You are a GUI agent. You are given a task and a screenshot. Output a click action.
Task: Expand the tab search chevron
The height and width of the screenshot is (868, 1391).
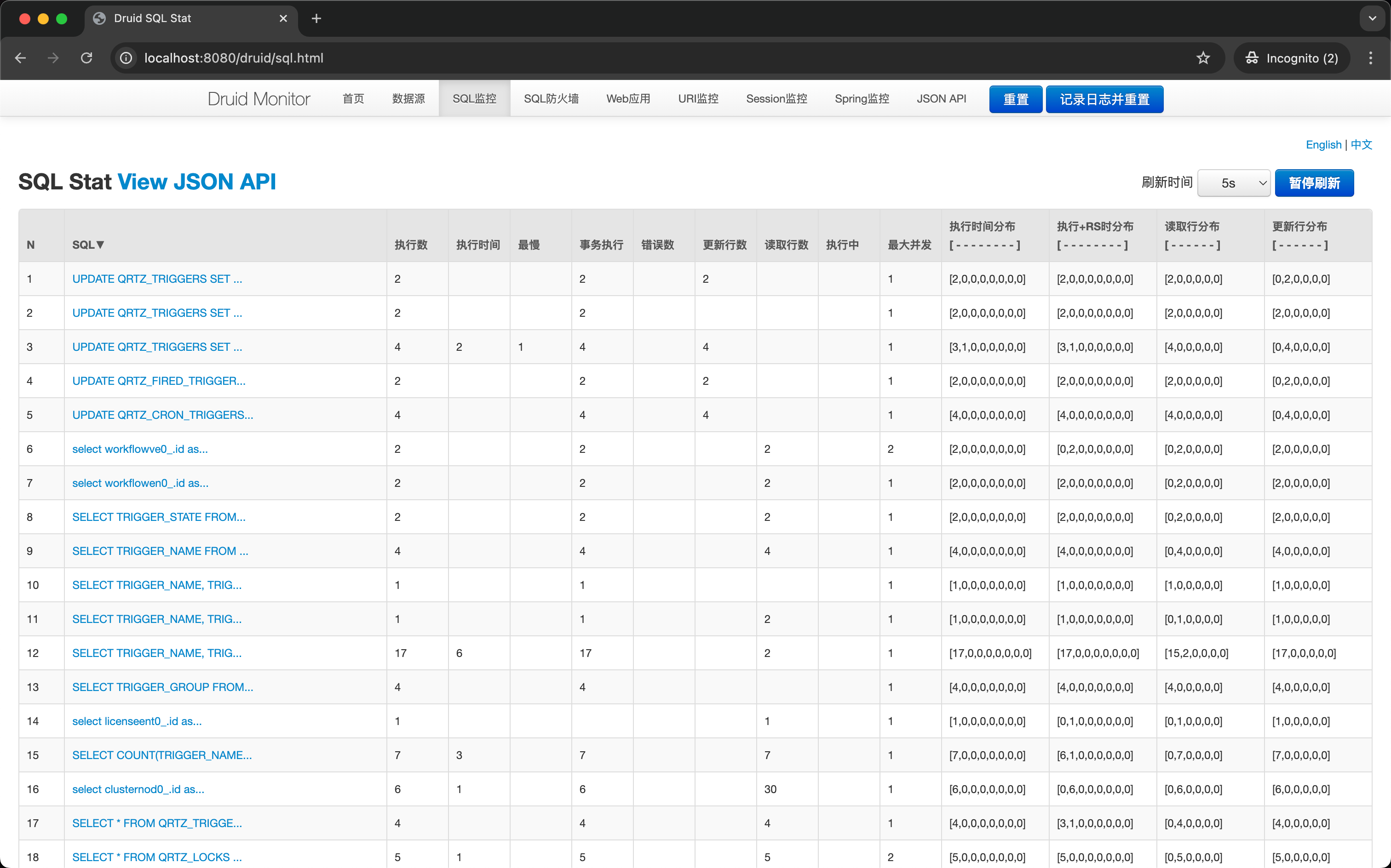point(1372,18)
